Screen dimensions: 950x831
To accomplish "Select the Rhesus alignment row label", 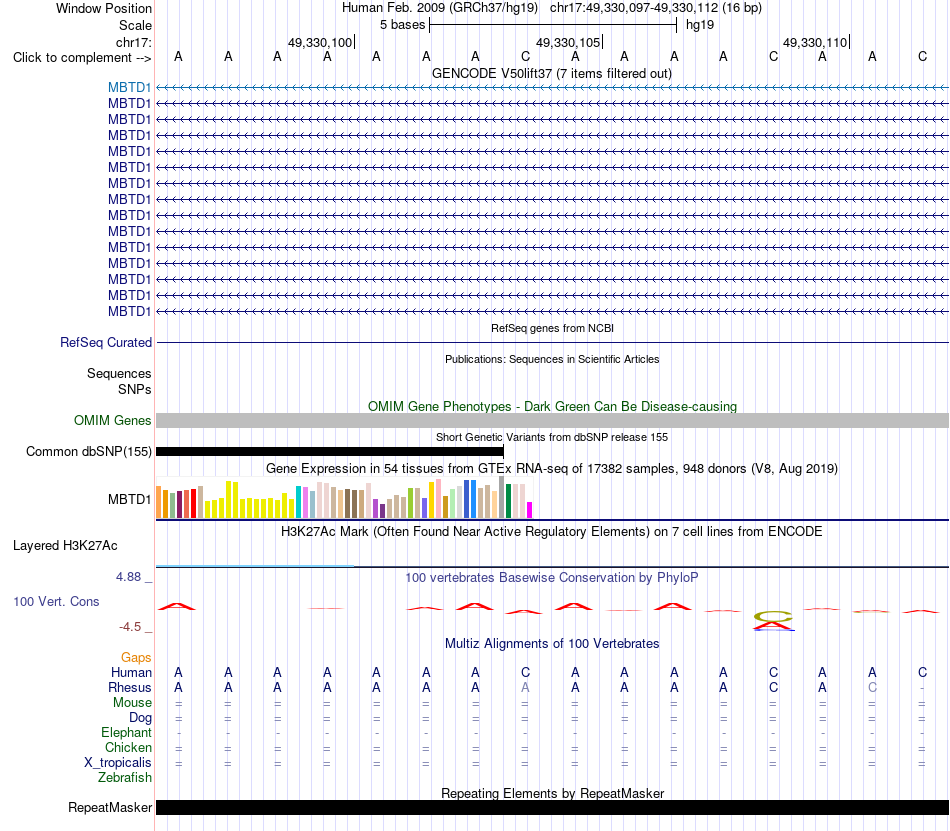I will [x=130, y=687].
